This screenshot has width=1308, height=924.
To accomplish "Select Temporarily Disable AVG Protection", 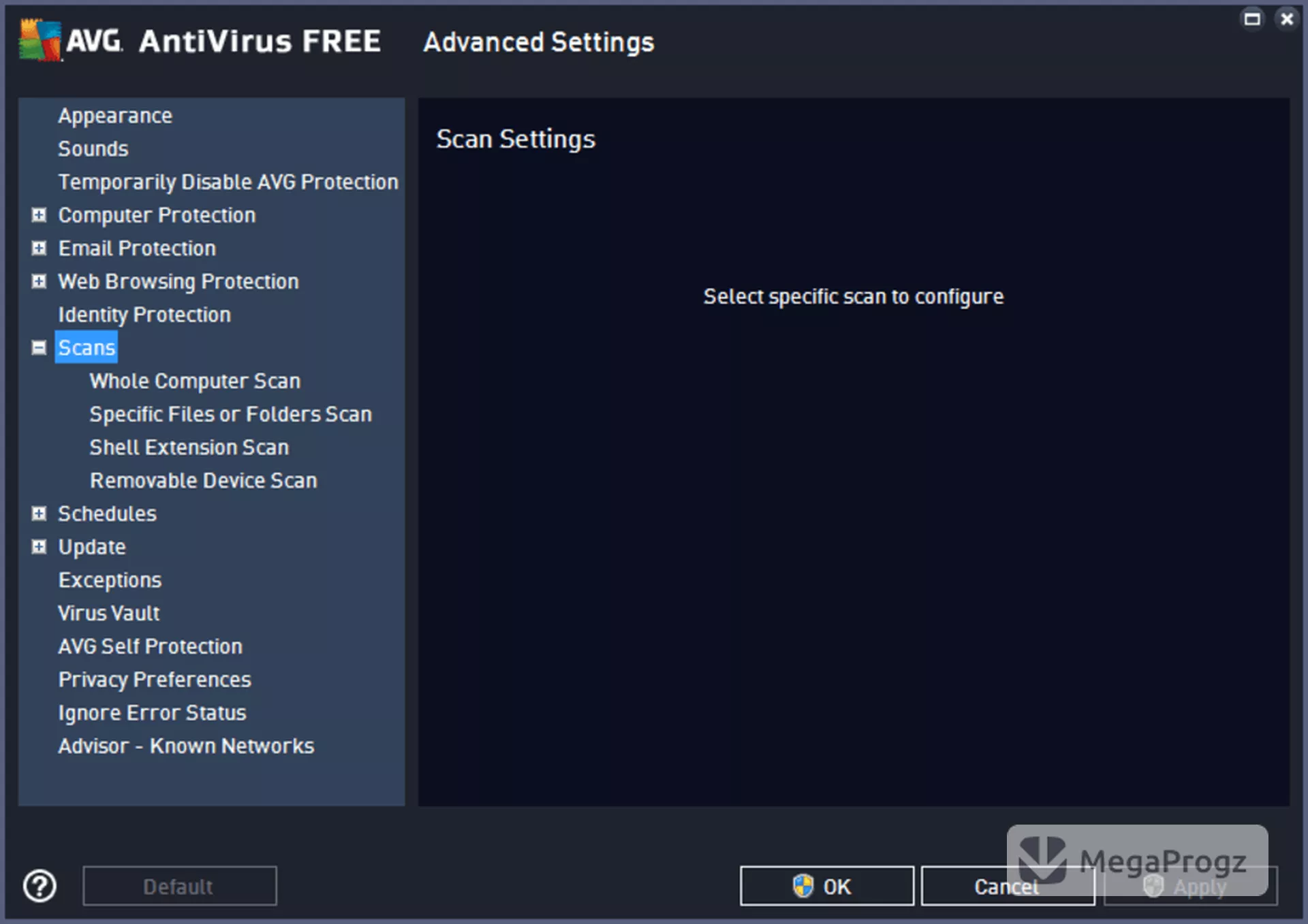I will [228, 182].
